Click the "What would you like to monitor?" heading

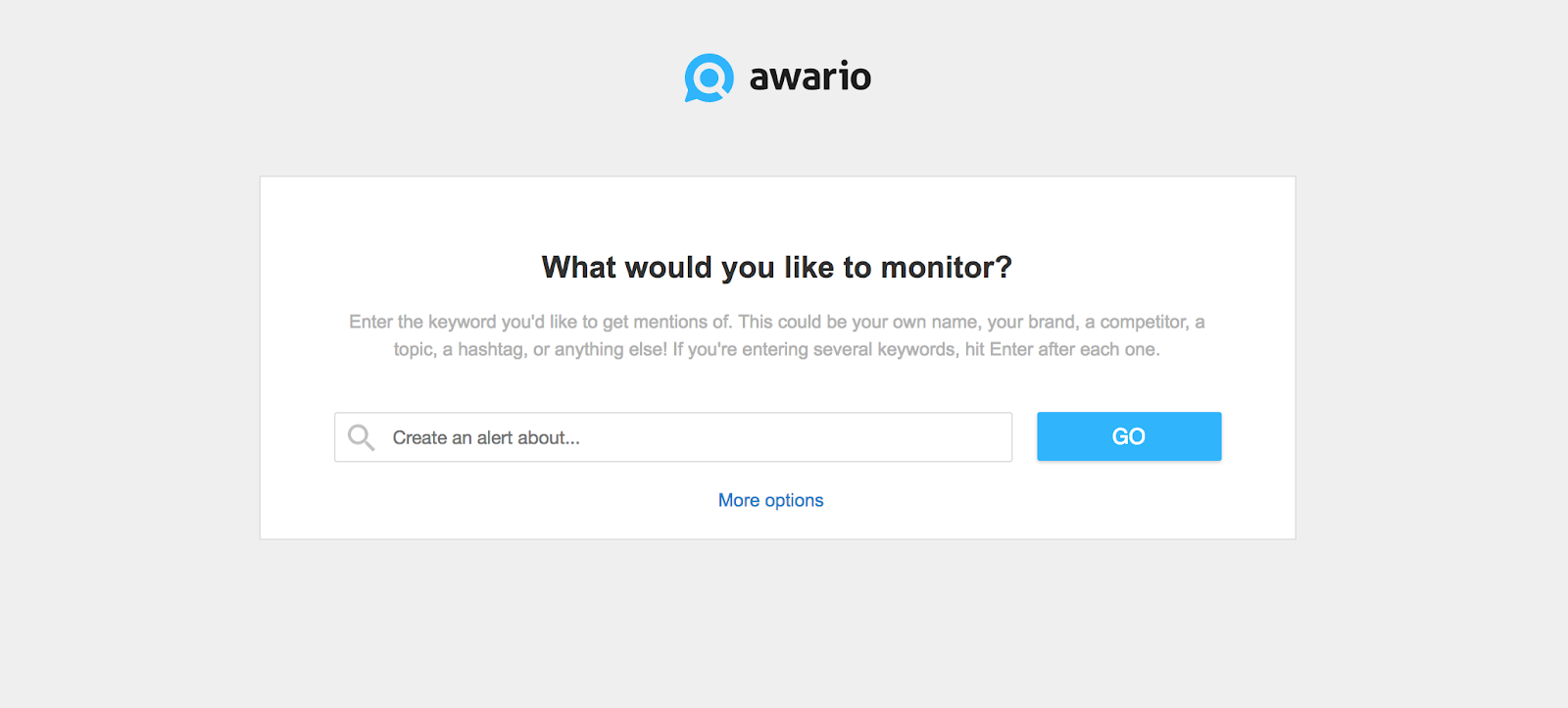pos(776,268)
